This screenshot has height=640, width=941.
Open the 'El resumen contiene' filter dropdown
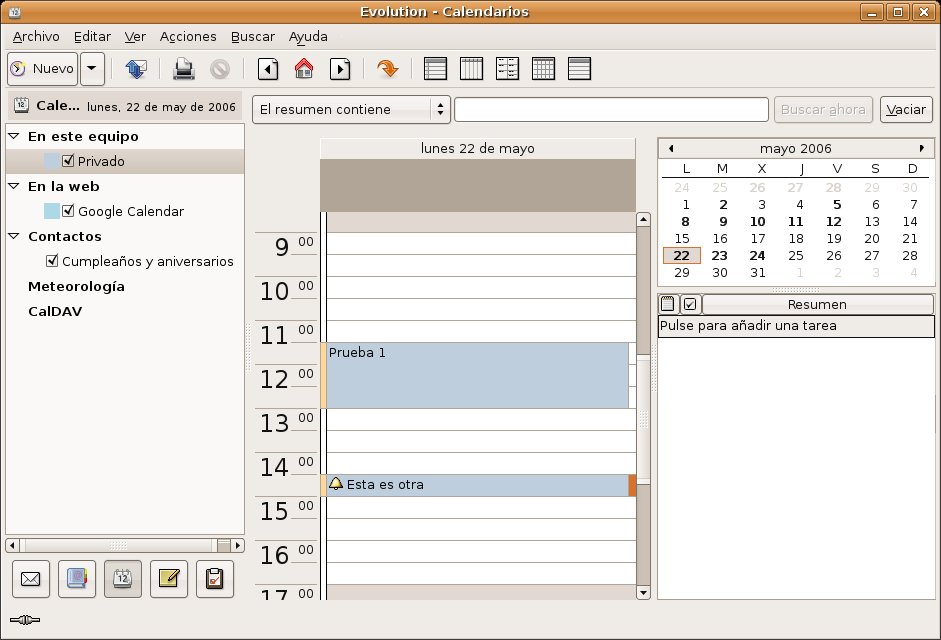click(351, 110)
